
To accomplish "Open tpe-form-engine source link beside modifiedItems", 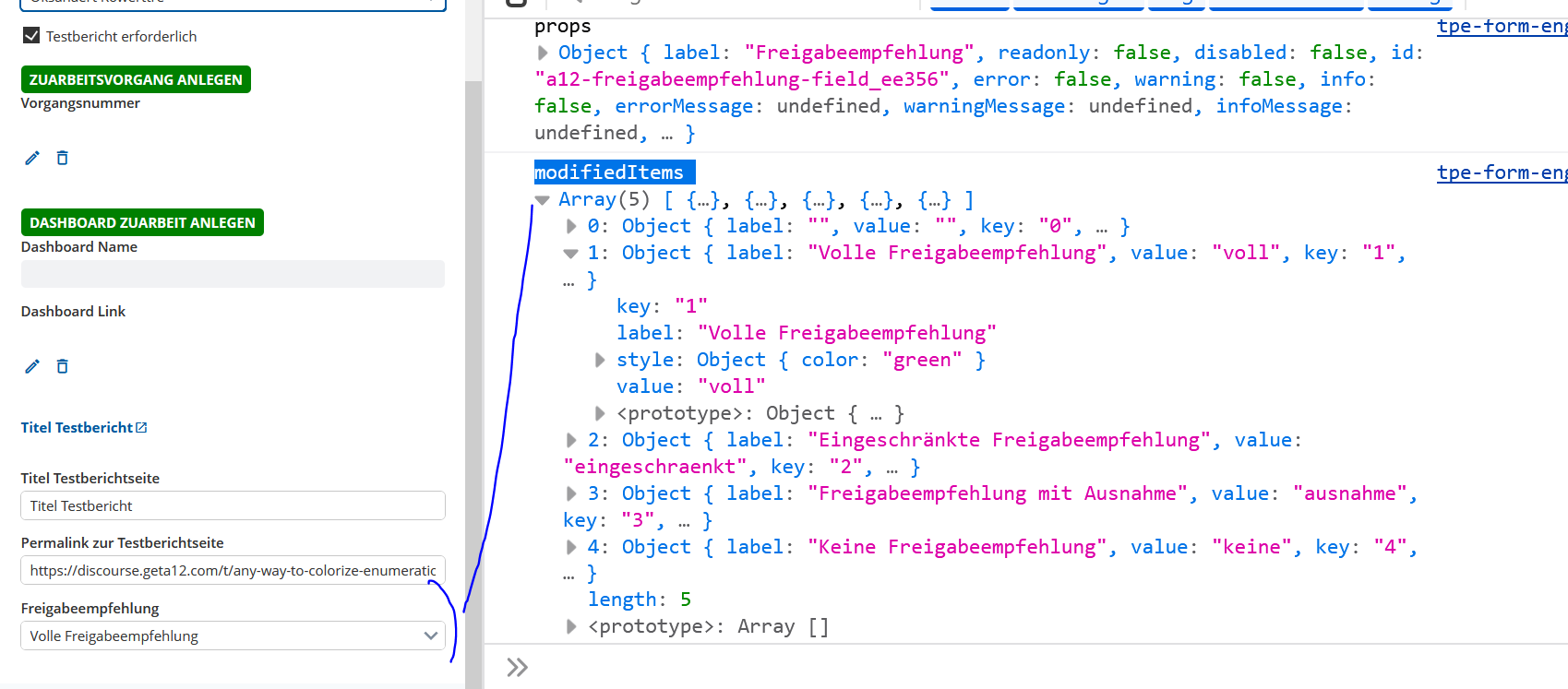I will click(1502, 172).
